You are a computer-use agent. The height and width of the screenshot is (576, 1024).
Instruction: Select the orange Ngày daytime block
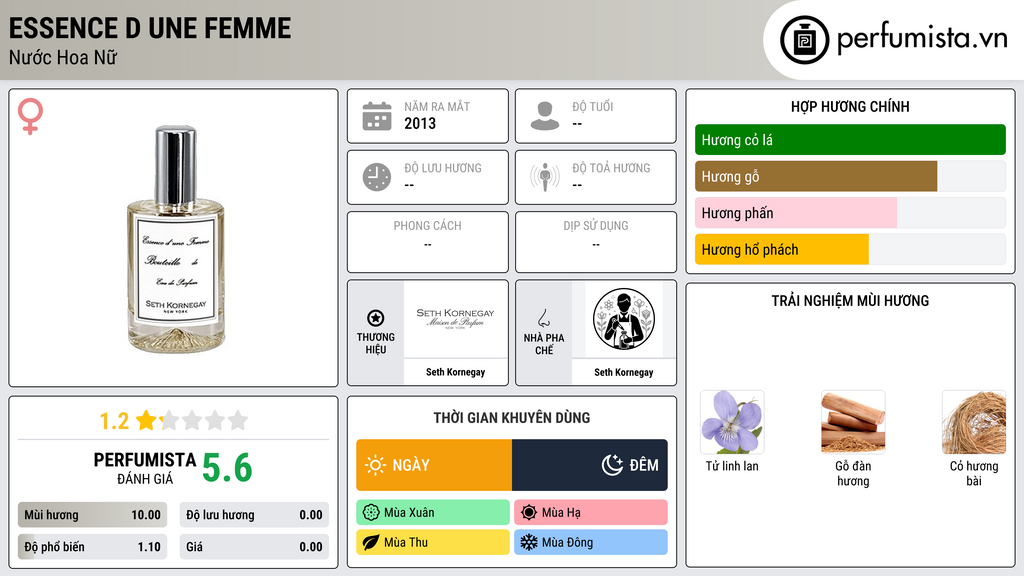click(x=434, y=465)
